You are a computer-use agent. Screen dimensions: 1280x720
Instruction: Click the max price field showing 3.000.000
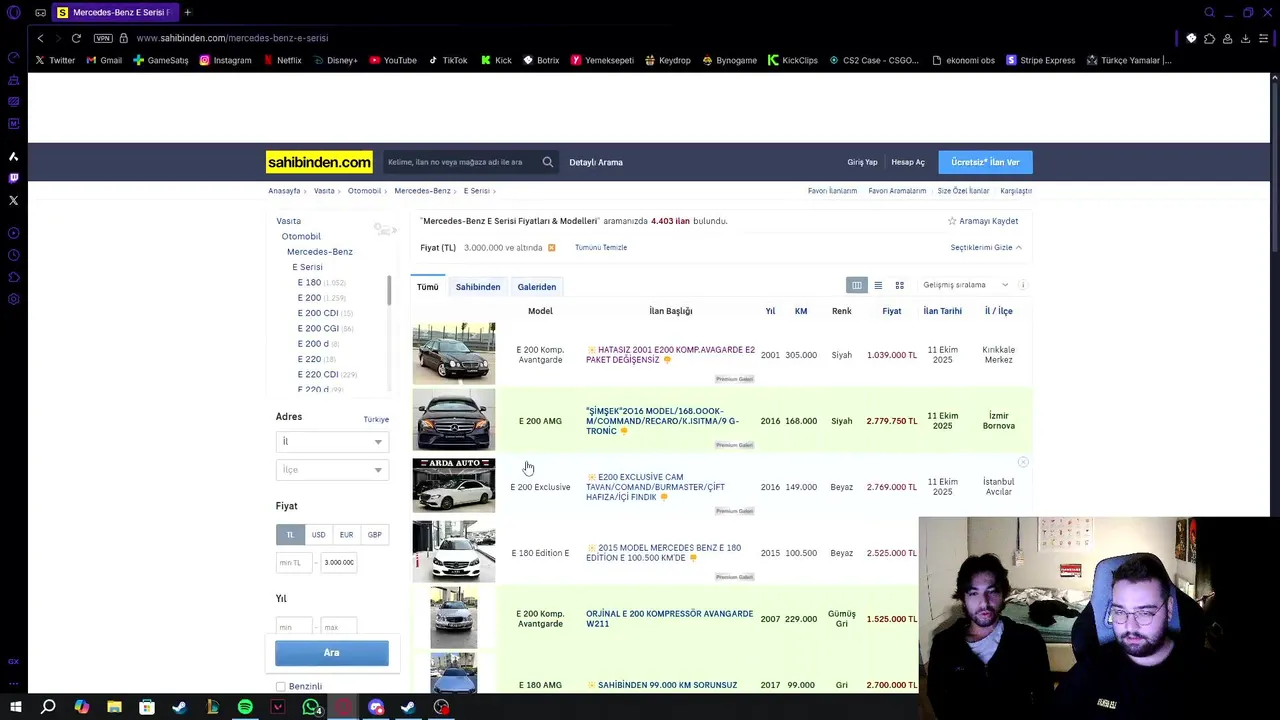(x=339, y=562)
